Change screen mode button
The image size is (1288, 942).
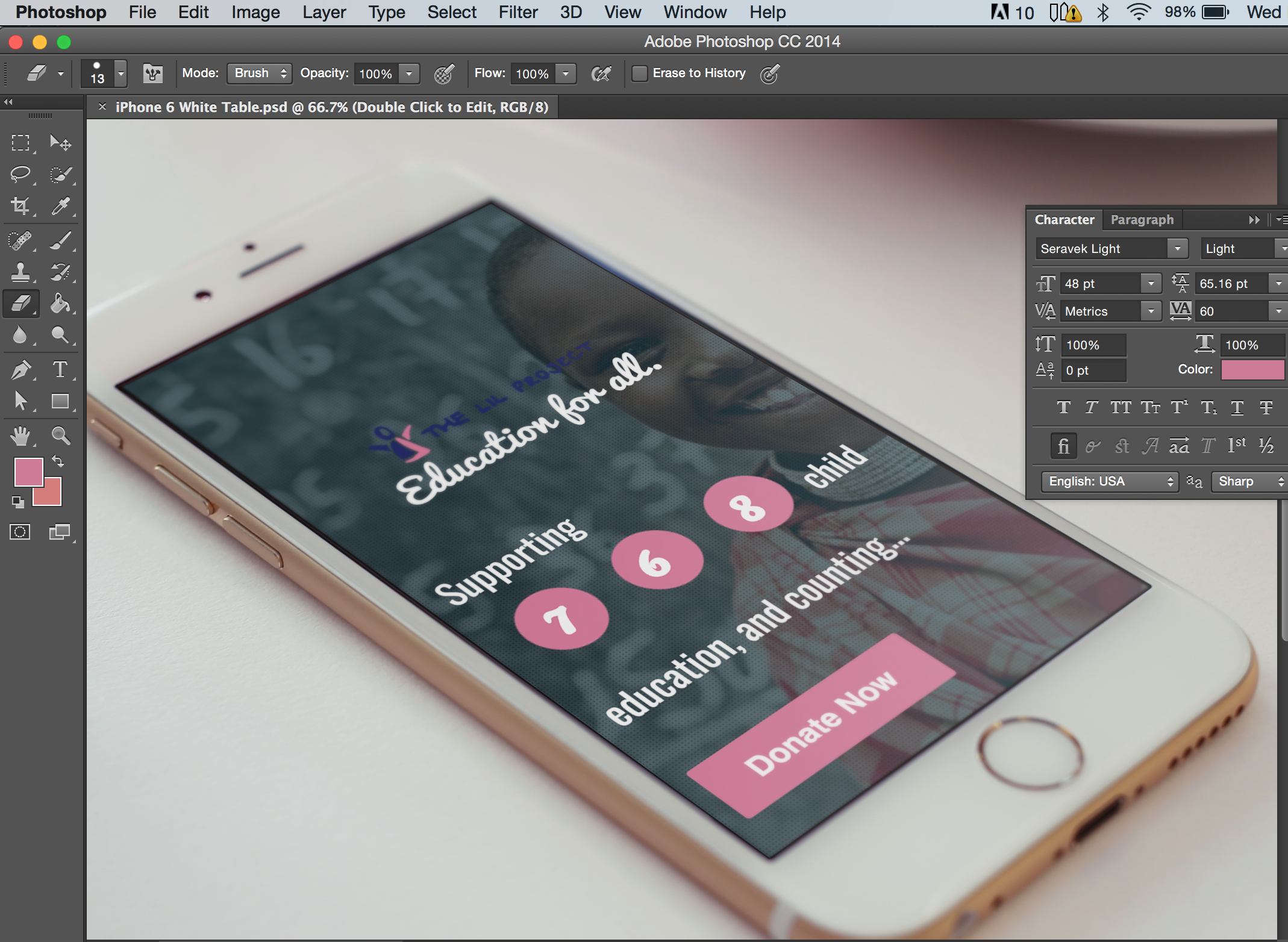(x=59, y=532)
